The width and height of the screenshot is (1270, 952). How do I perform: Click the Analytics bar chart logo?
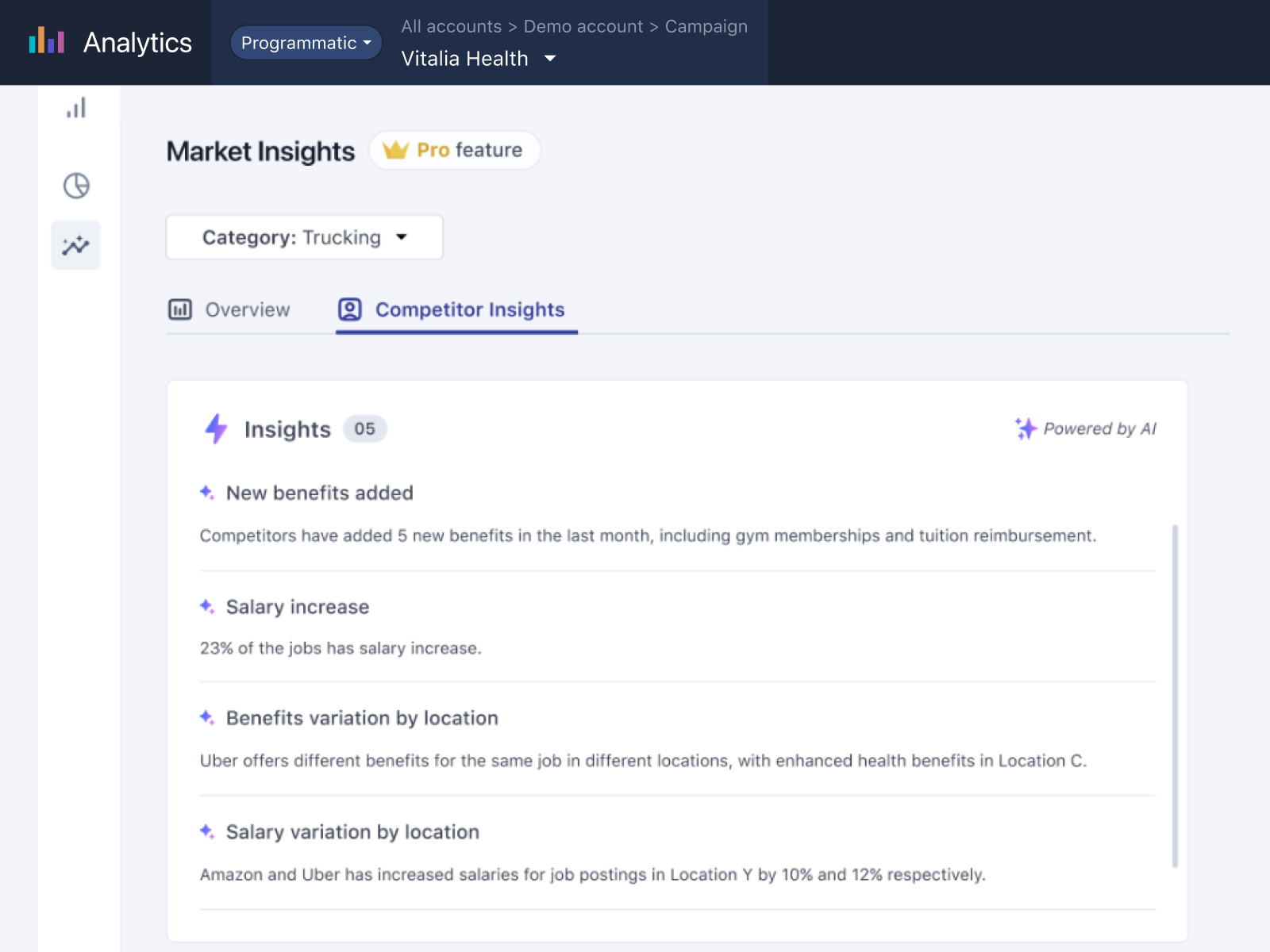pos(46,41)
